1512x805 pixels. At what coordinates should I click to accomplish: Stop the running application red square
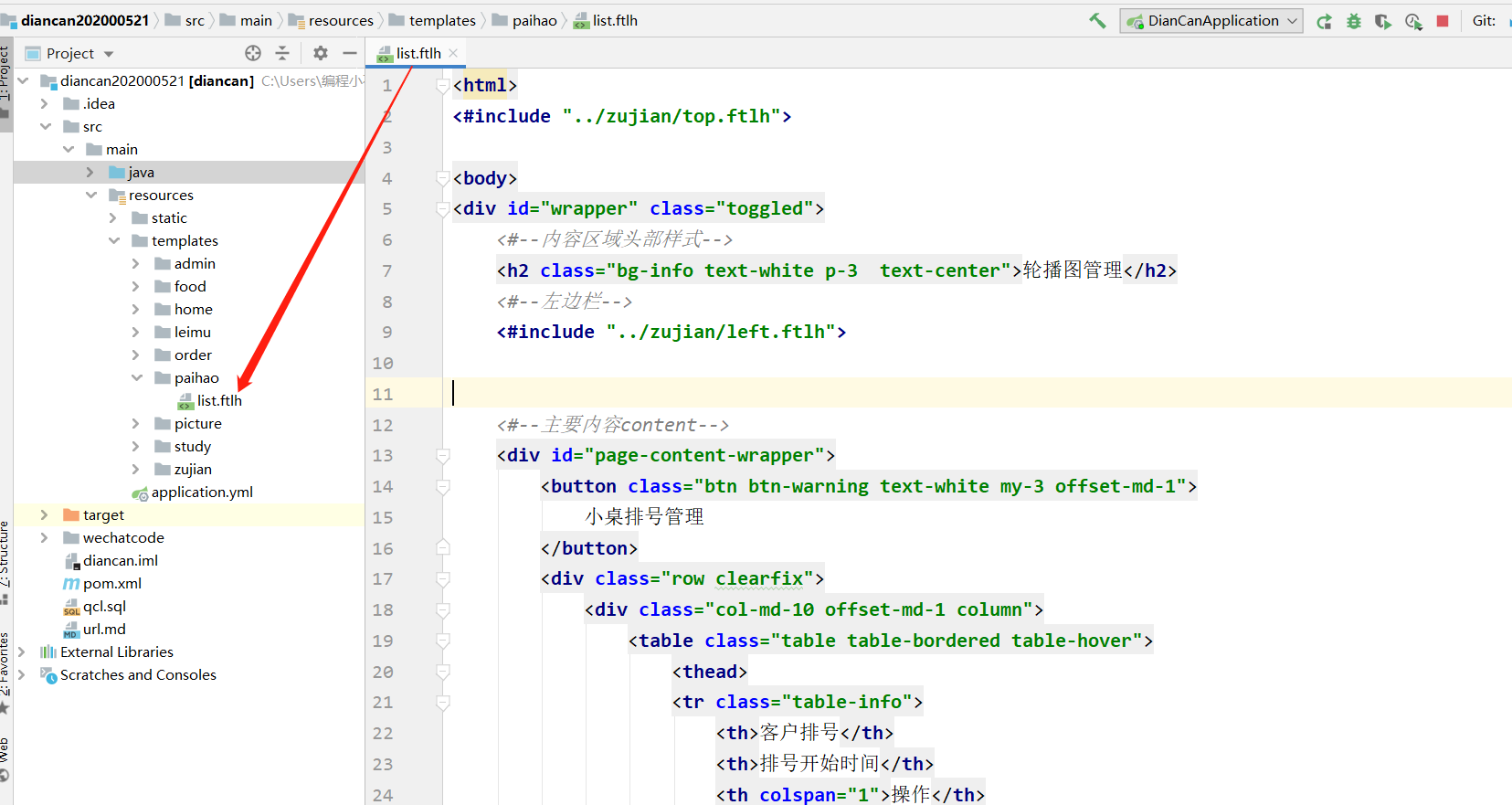click(1443, 21)
